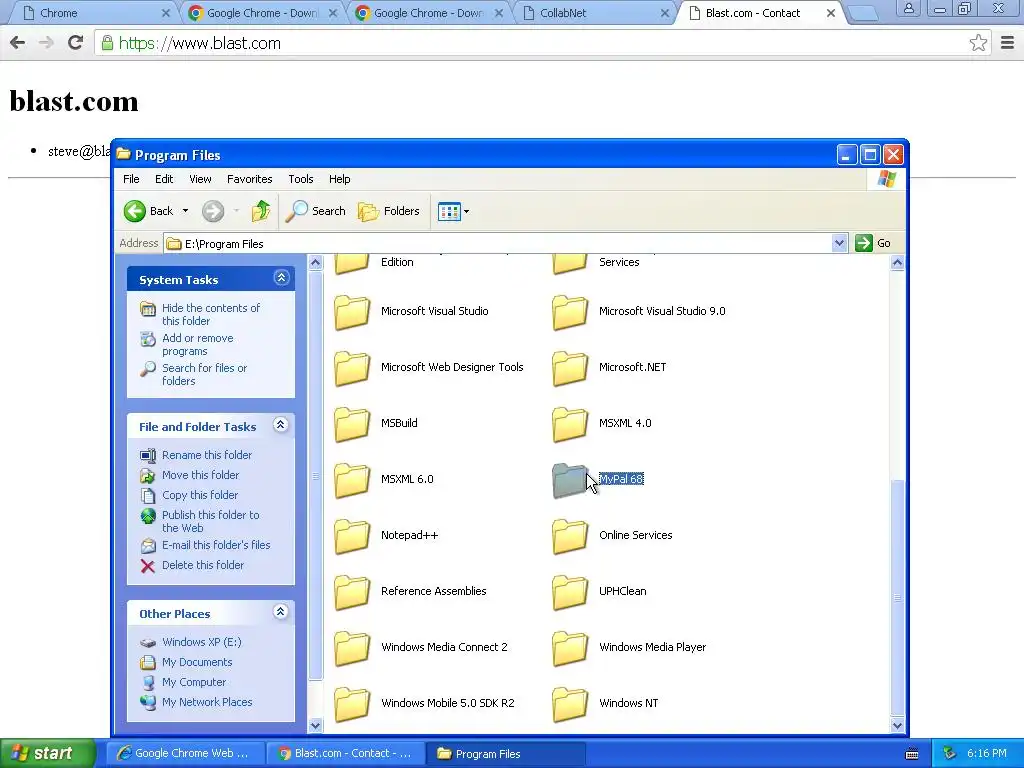Screen dimensions: 1024x768
Task: Select the Windows Media Connect 2 folder icon
Action: pos(352,648)
